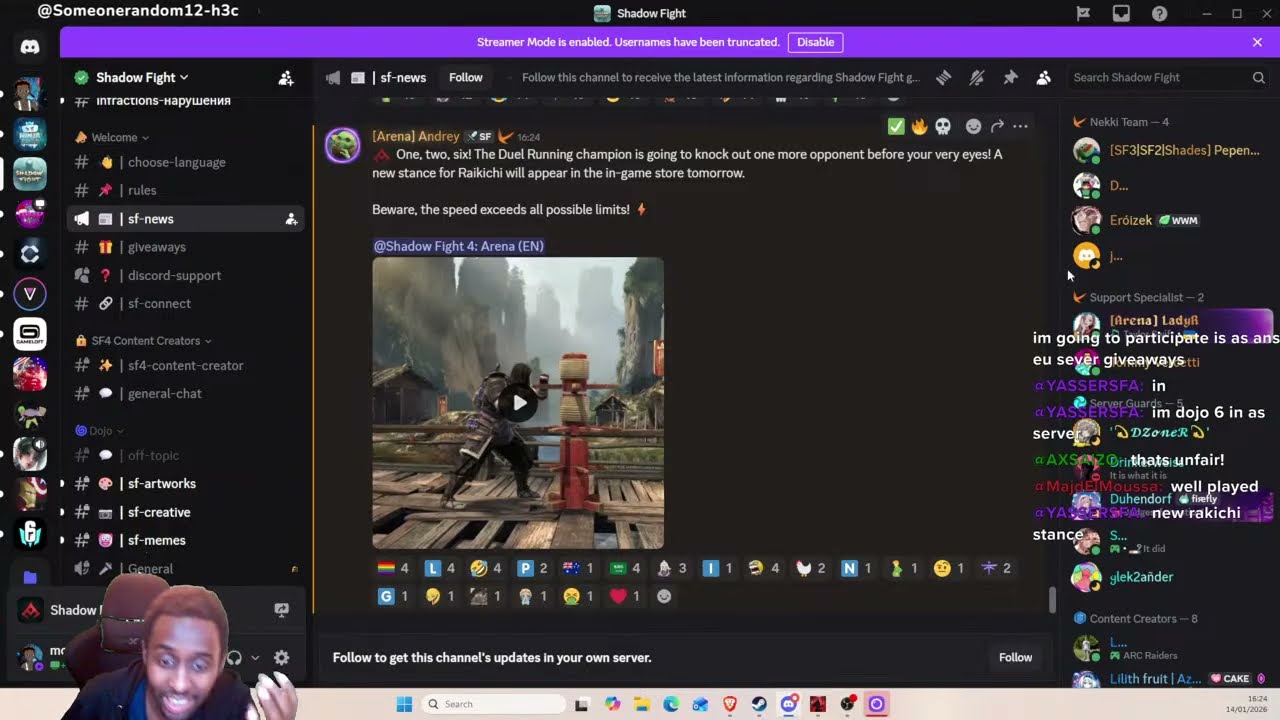Open Add Reaction smiley in message toolbar
Viewport: 1280px width, 720px height.
click(973, 126)
